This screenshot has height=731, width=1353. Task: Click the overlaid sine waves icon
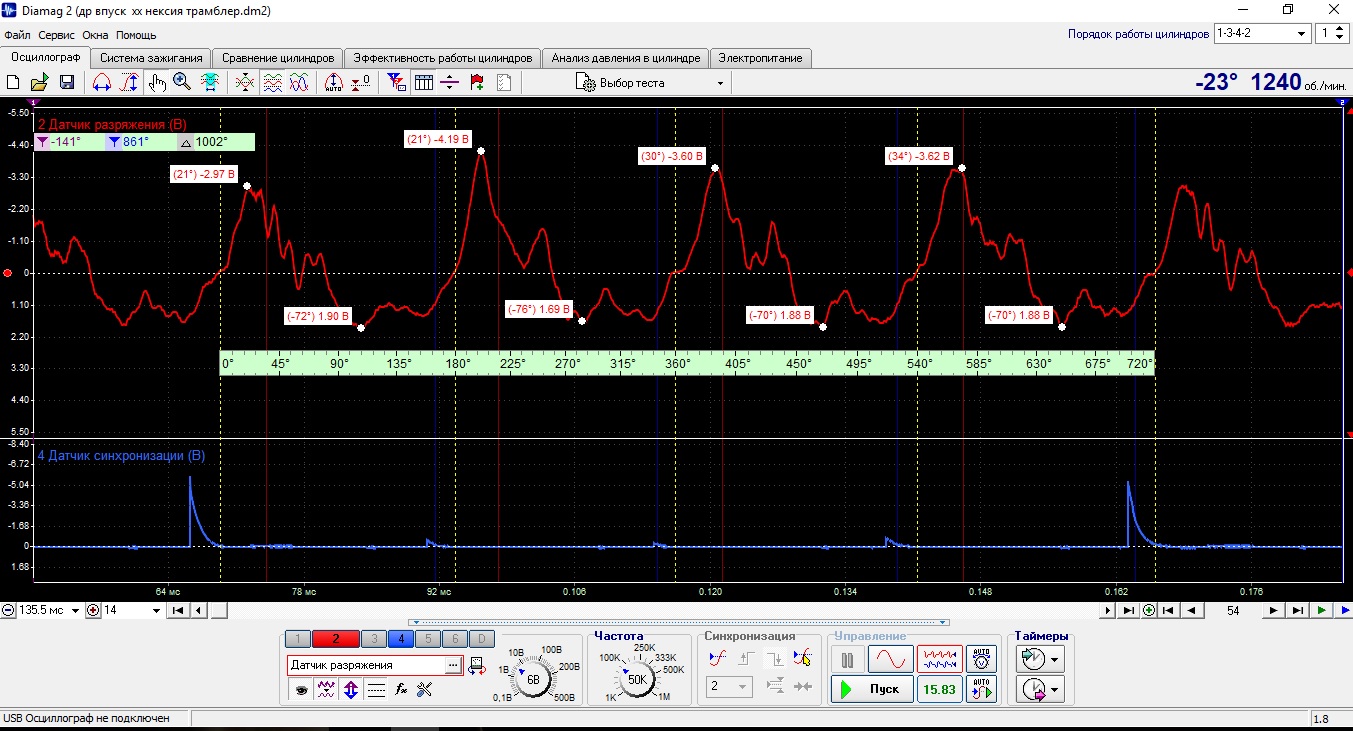coord(298,83)
